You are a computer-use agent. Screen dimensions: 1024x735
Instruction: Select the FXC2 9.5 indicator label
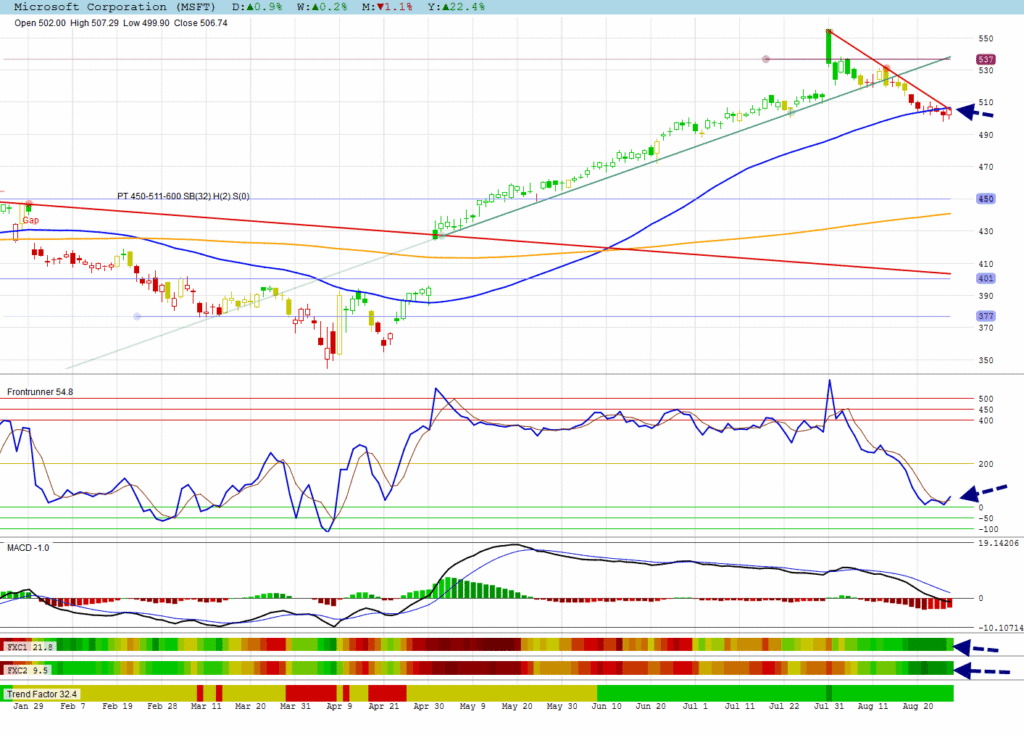[27, 670]
